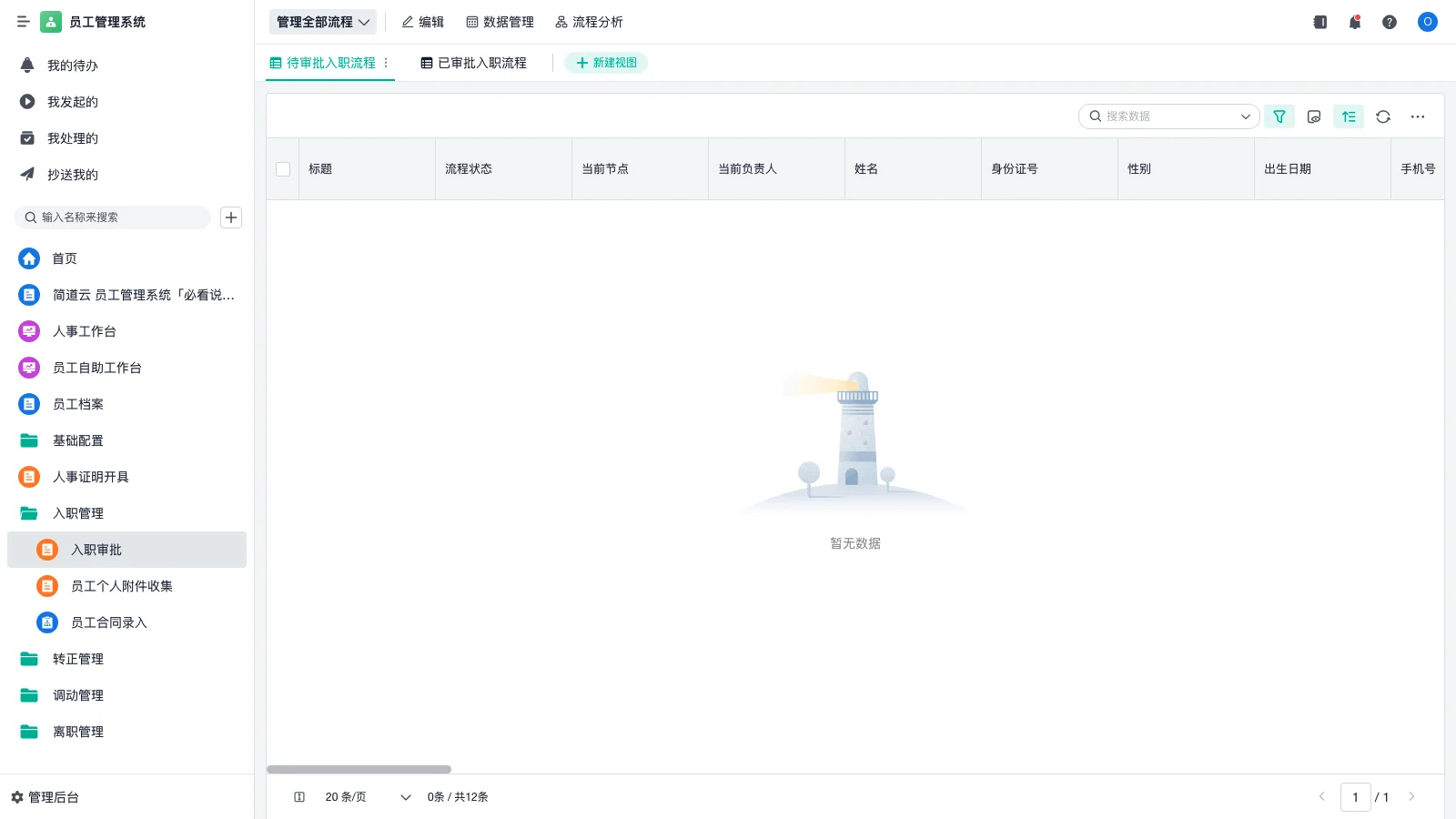
Task: Refresh the data table
Action: 1384,116
